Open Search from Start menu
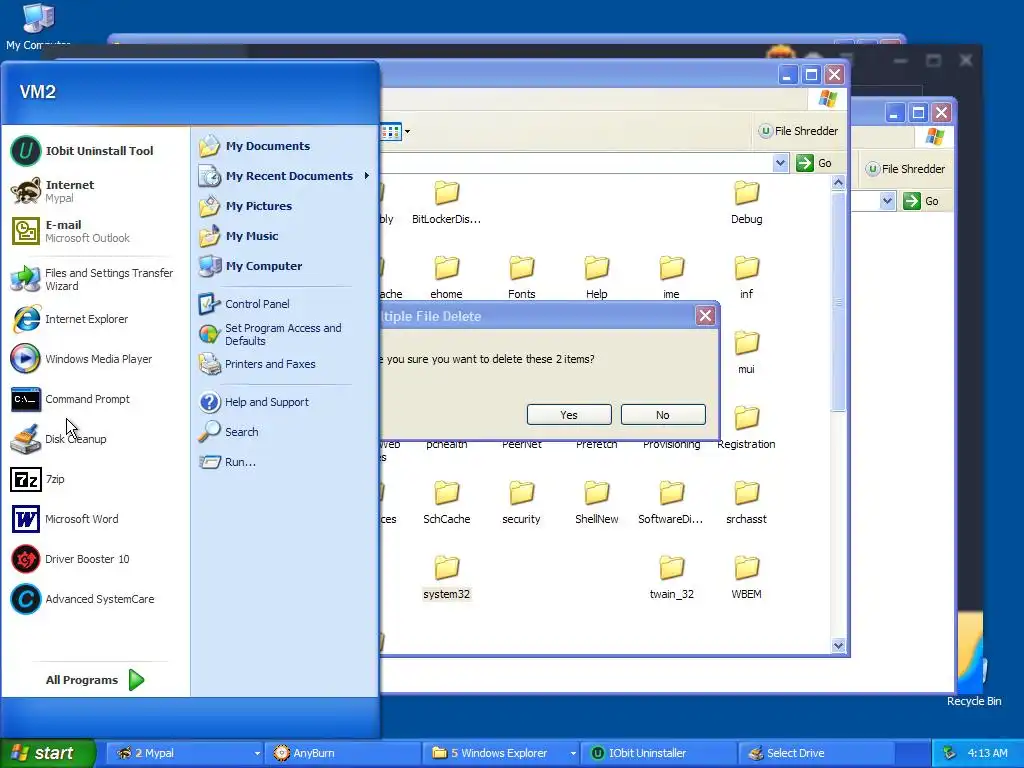The height and width of the screenshot is (768, 1024). click(284, 432)
